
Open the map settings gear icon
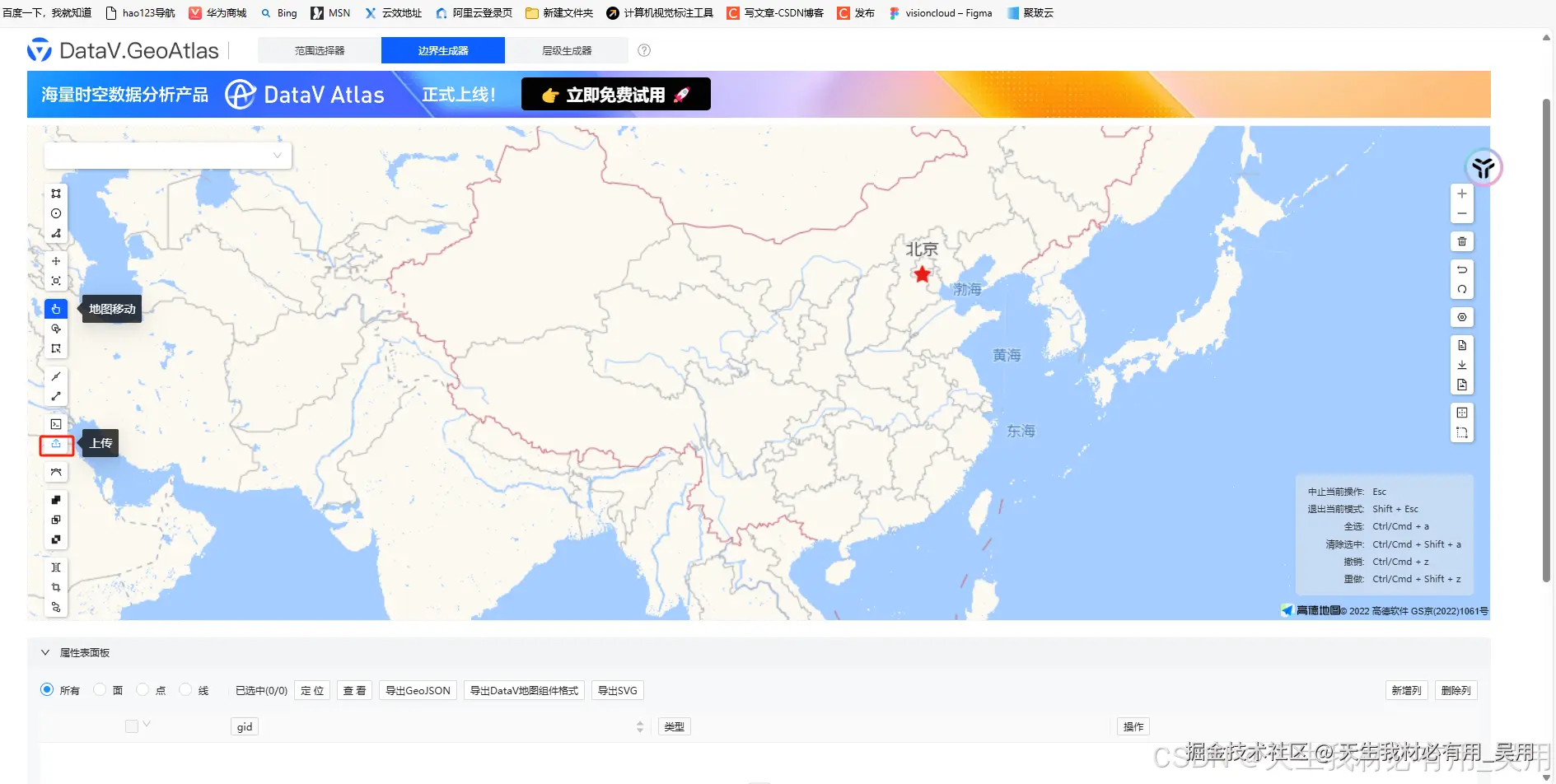(x=1462, y=317)
